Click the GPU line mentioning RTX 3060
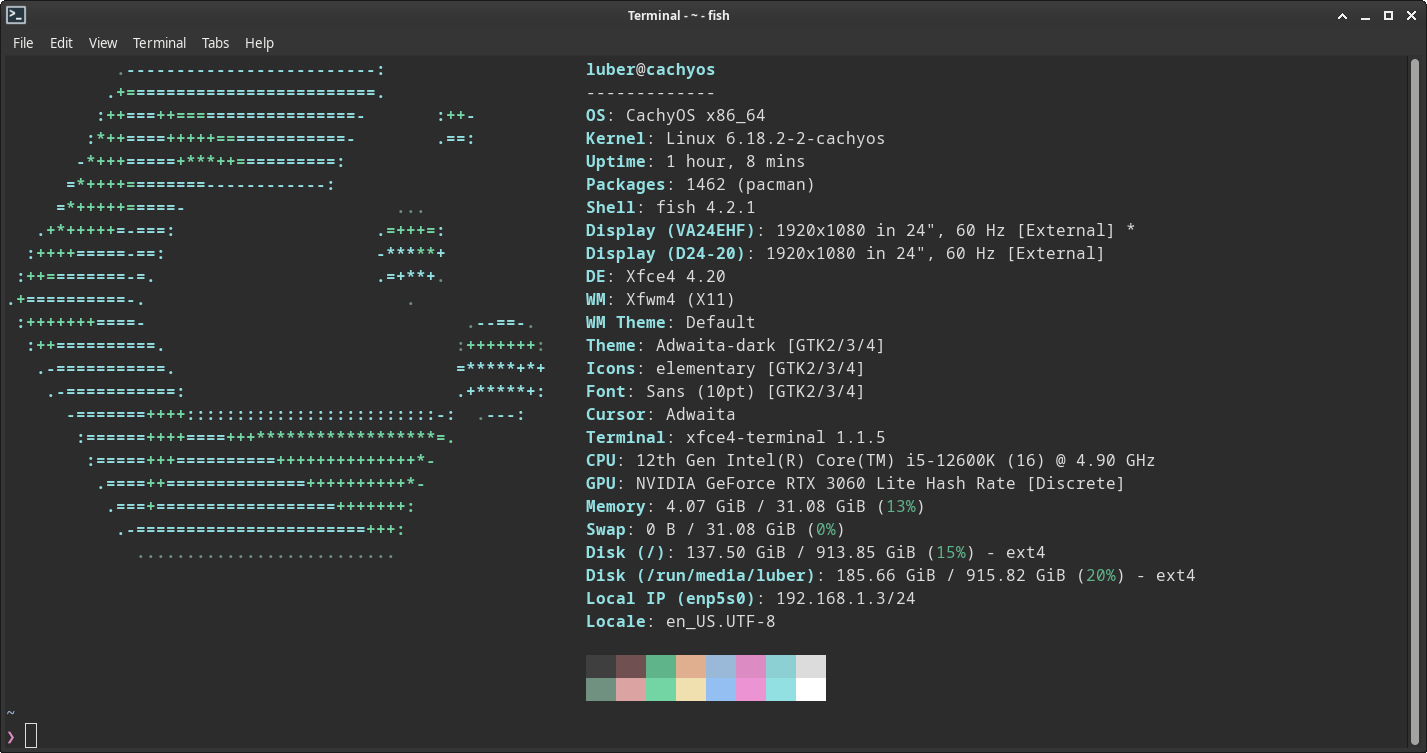 click(856, 484)
